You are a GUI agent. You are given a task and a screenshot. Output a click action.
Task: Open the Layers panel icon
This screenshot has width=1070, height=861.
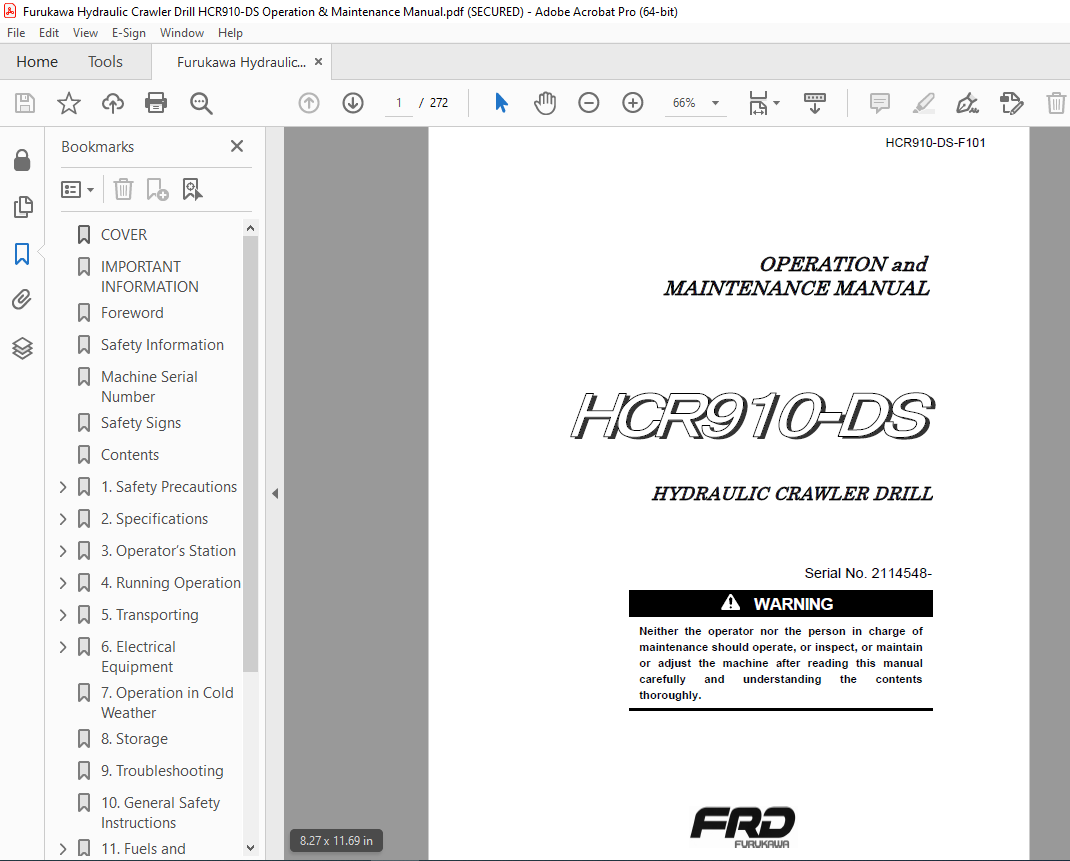click(x=22, y=348)
